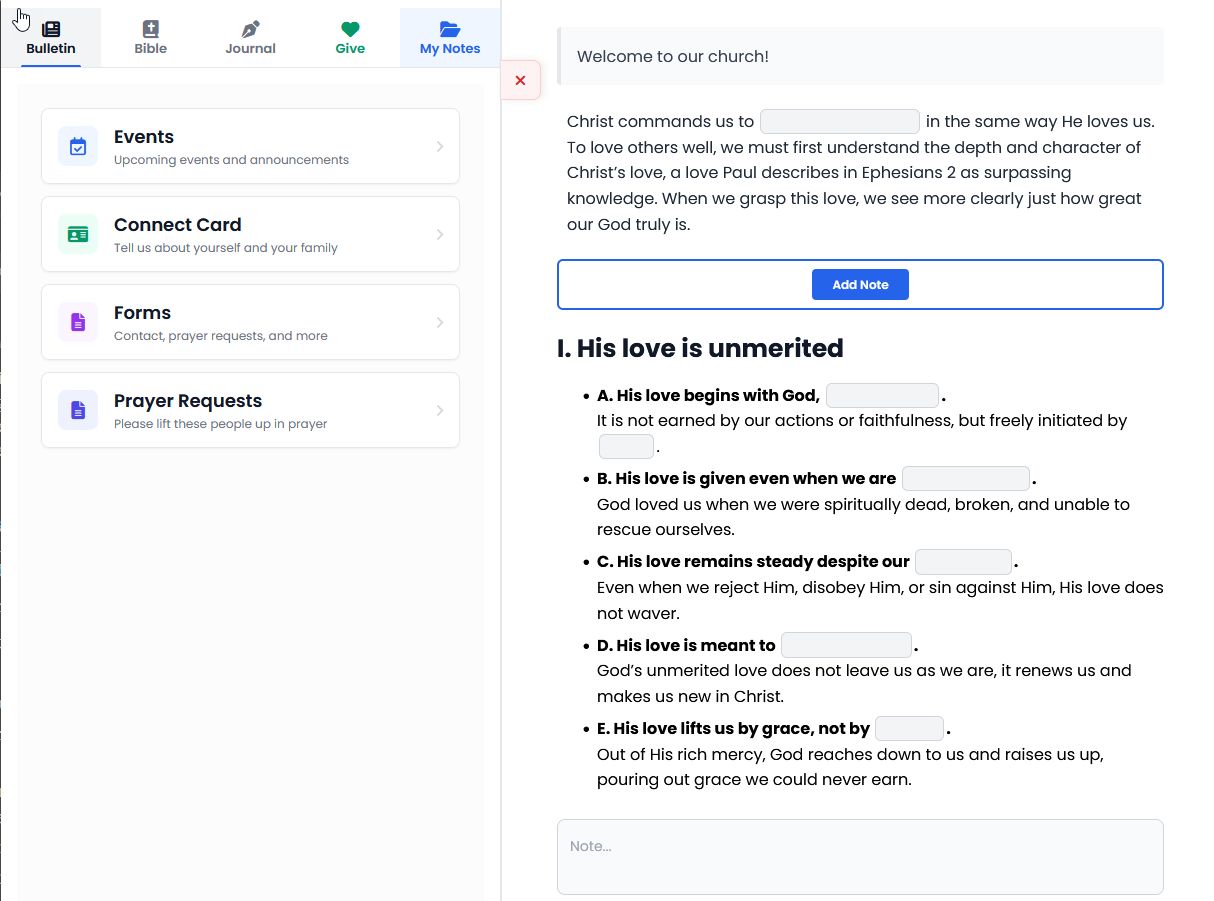Expand the Connect Card row chevron
The image size is (1214, 901).
pos(440,235)
